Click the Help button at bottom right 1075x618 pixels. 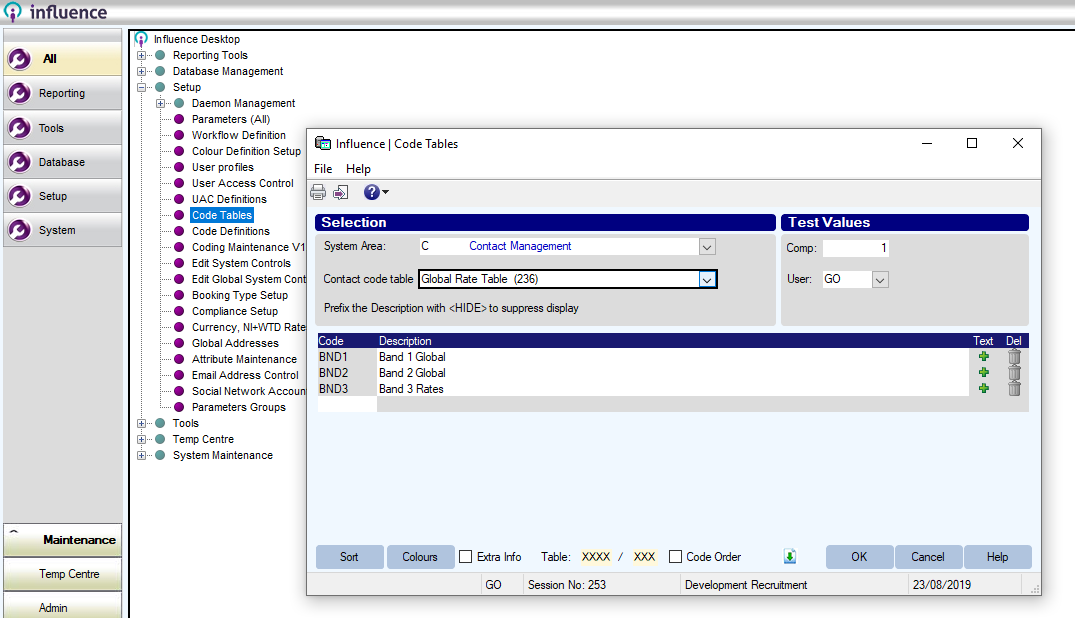(x=997, y=557)
